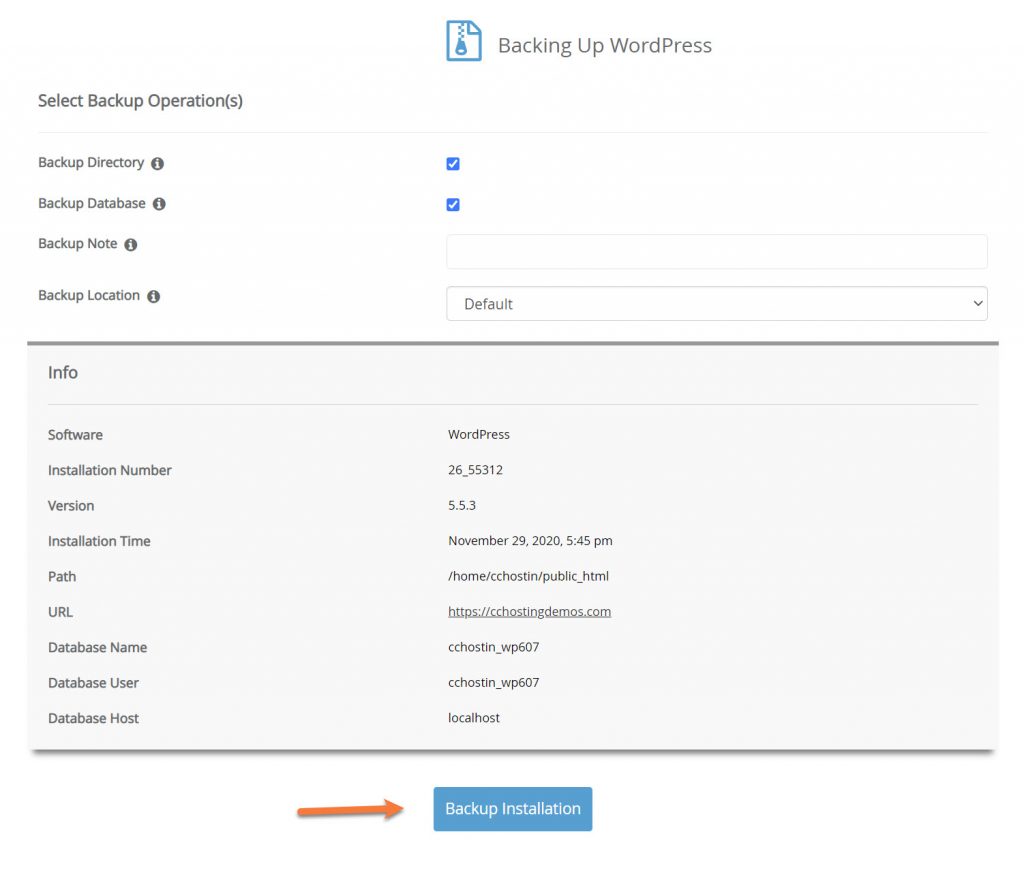Click inside the Backup Note text field
Screen dimensions: 1024x879
(716, 252)
